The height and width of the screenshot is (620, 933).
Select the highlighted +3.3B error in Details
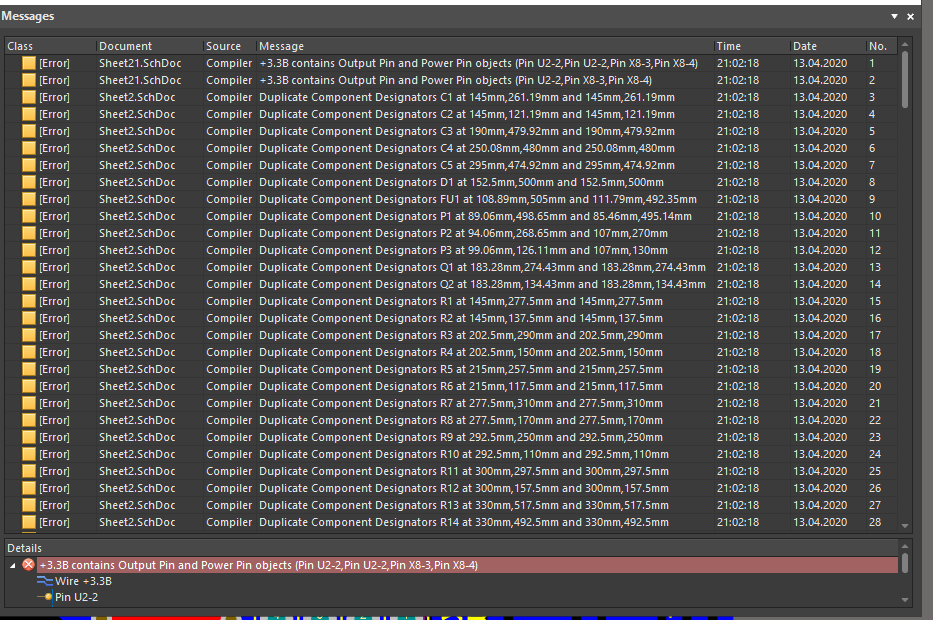coord(467,565)
